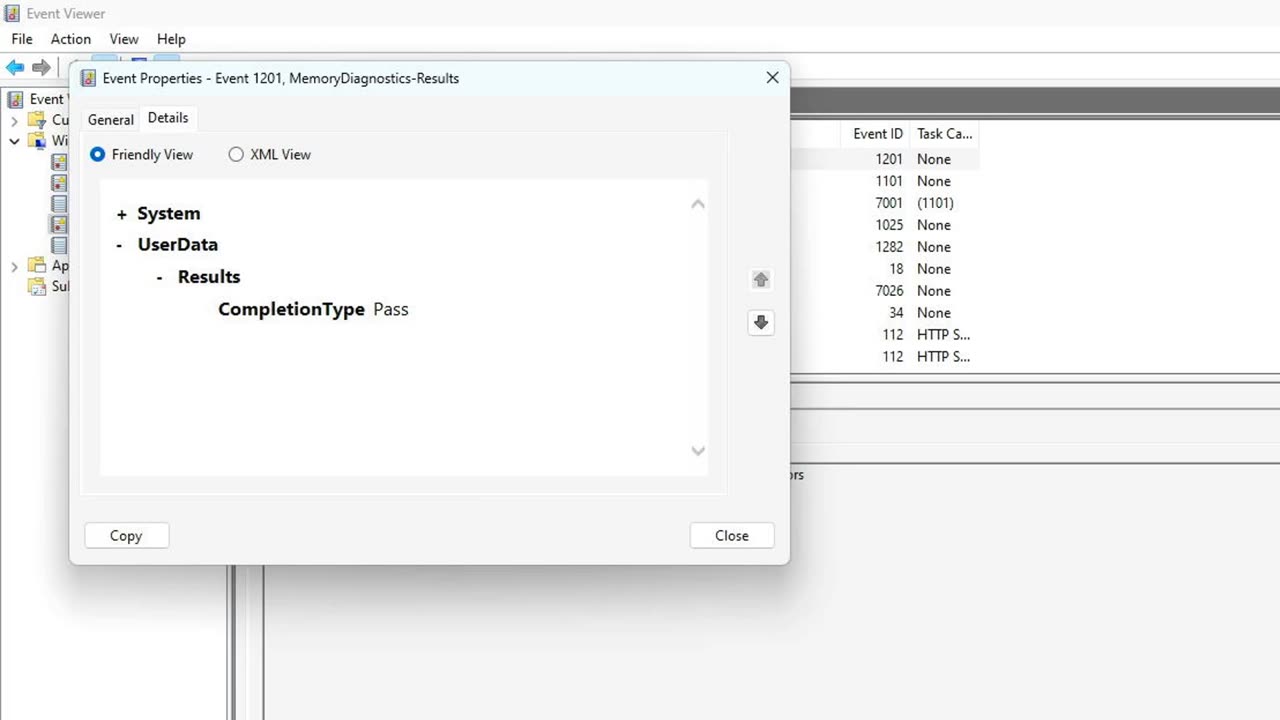
Task: Expand Applications and Services Logs chevron
Action: pos(14,266)
